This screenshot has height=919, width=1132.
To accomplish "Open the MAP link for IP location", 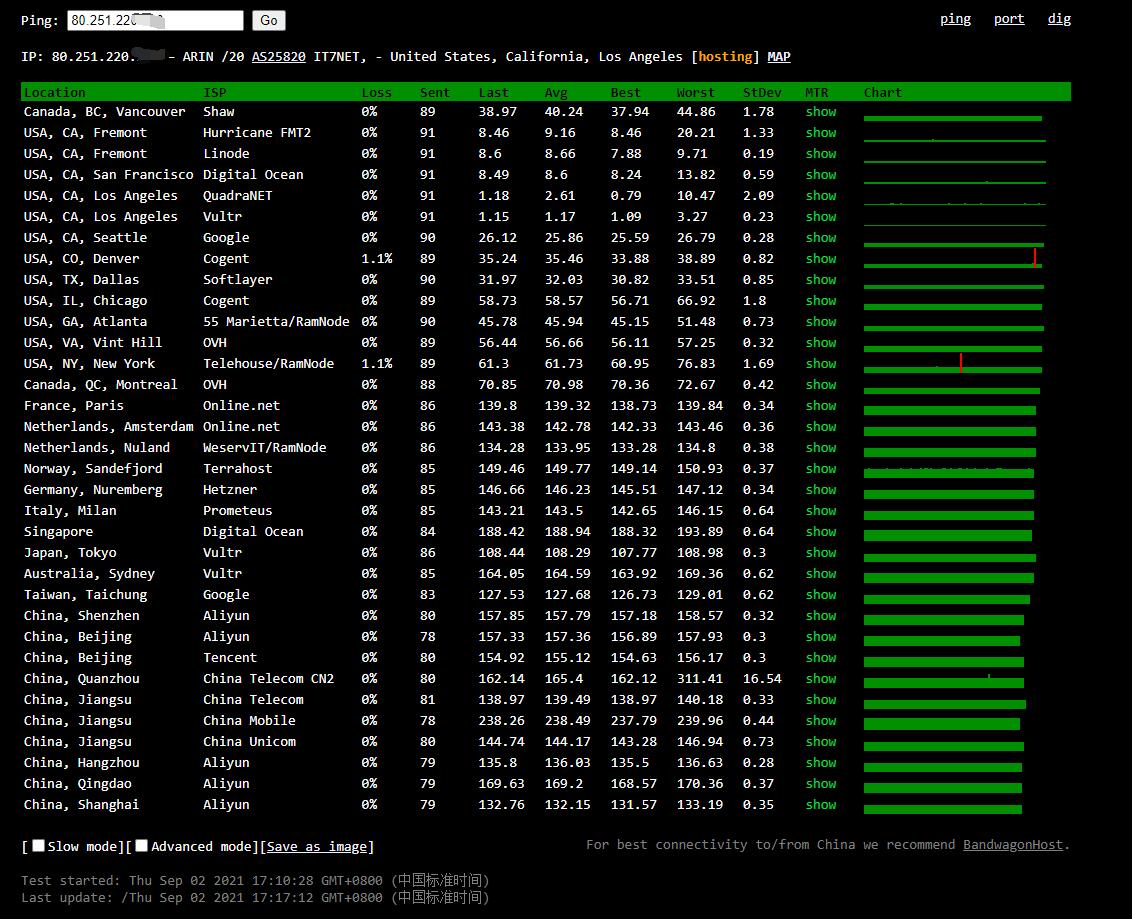I will [778, 57].
